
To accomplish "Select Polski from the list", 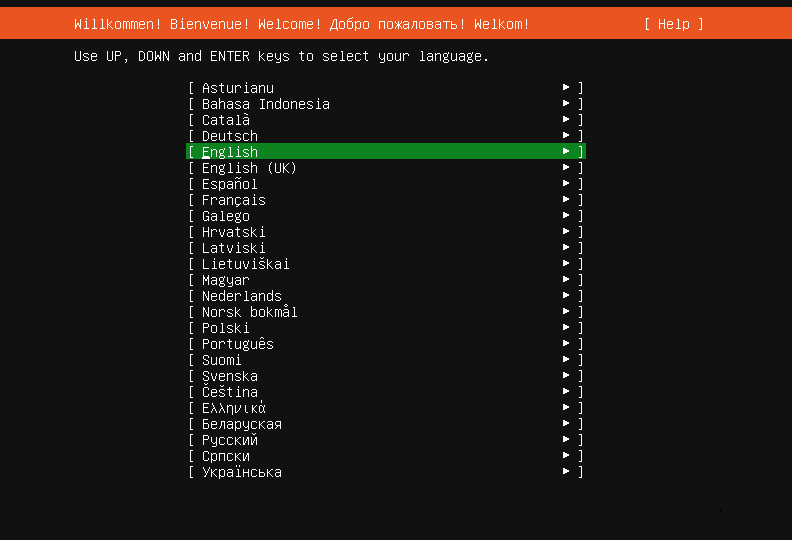I will [x=386, y=328].
